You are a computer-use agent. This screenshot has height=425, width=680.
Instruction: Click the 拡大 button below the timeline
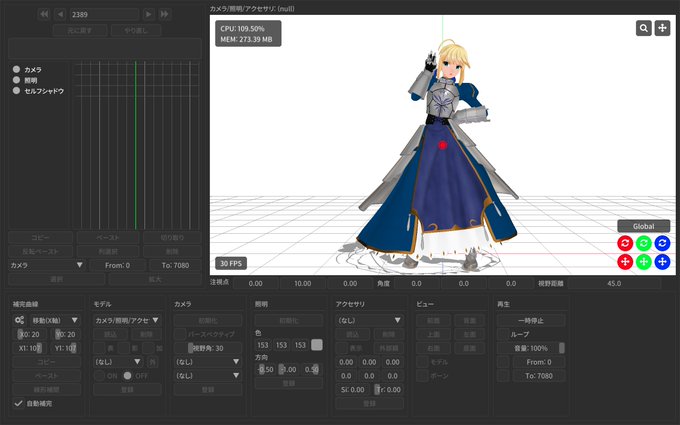tap(155, 279)
